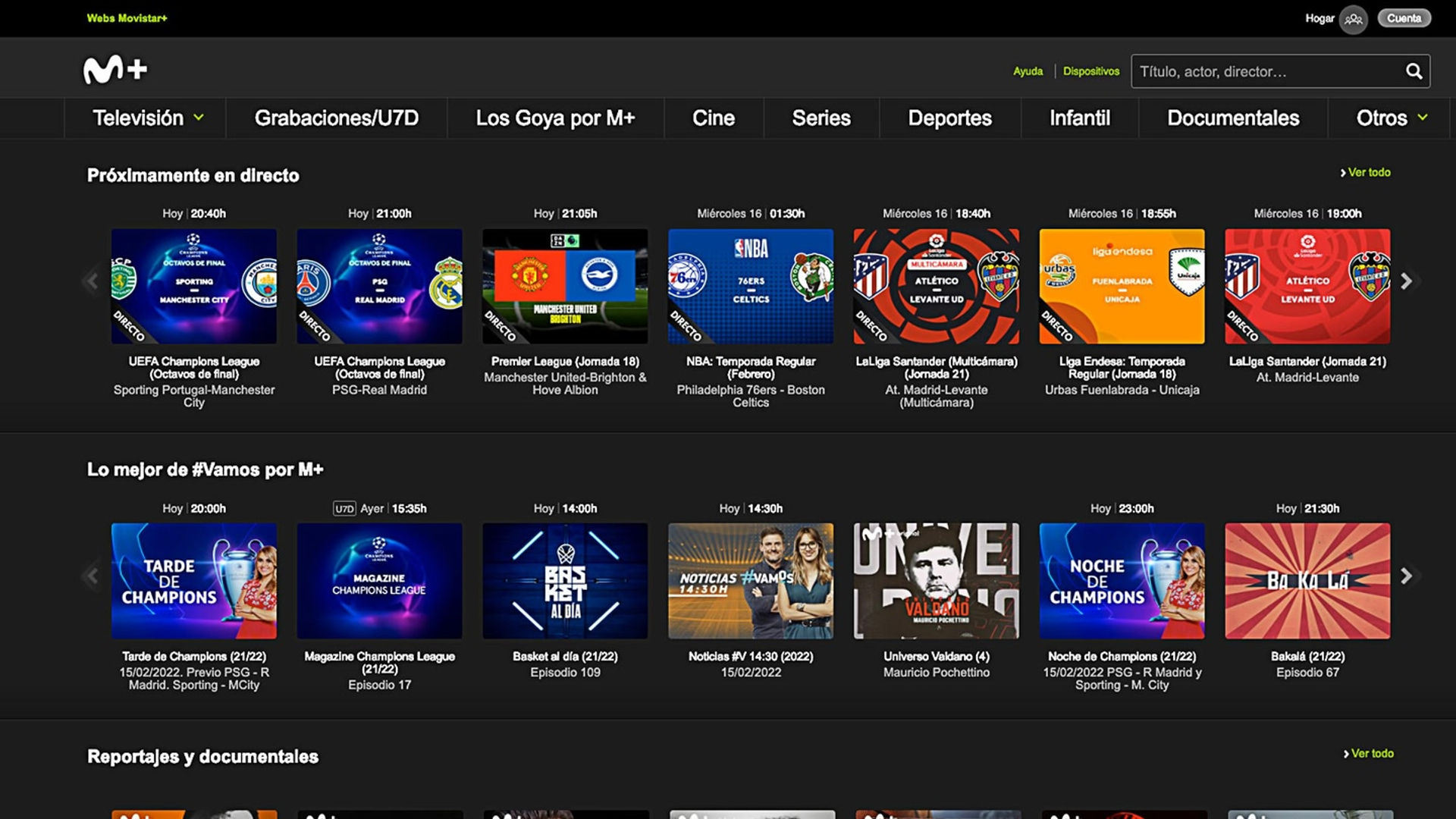Click the Webs Movistar+ link
This screenshot has width=1456, height=819.
point(127,18)
